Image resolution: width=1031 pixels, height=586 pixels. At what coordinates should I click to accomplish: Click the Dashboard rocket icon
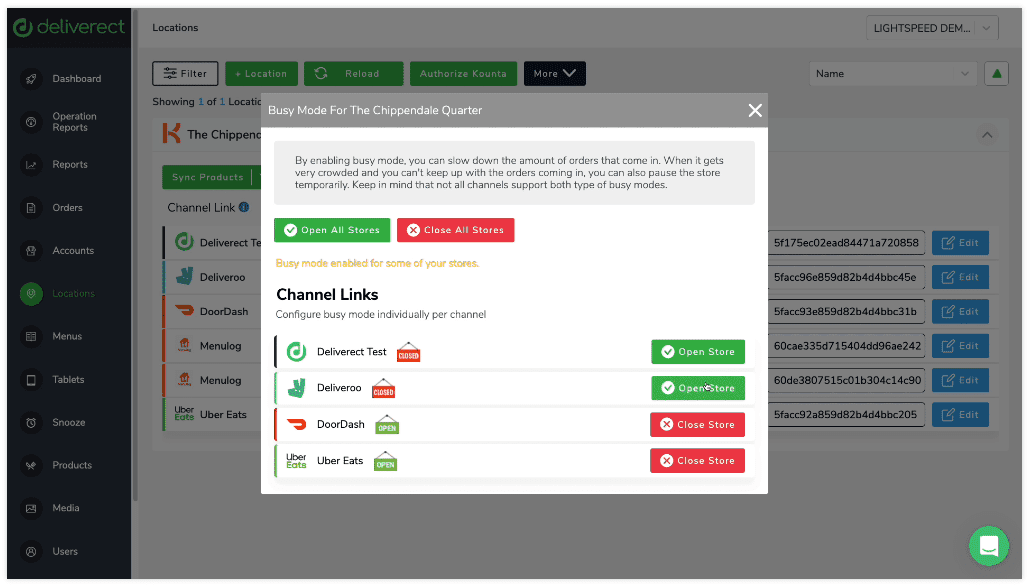point(31,79)
